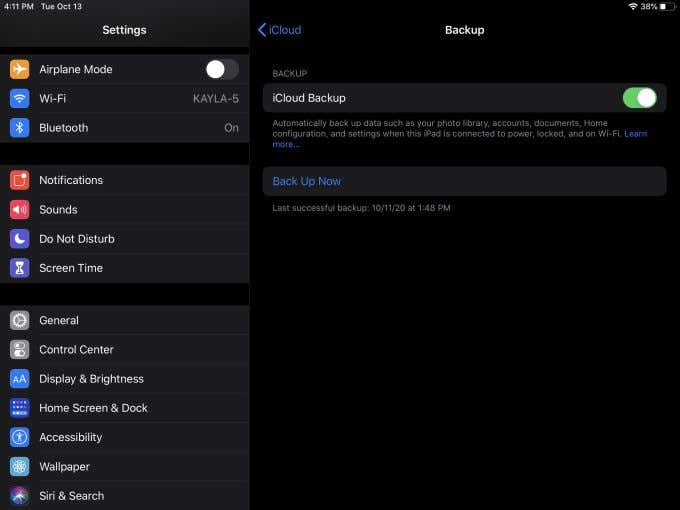
Task: Tap the Home Screen & Dock grid icon
Action: [20, 408]
